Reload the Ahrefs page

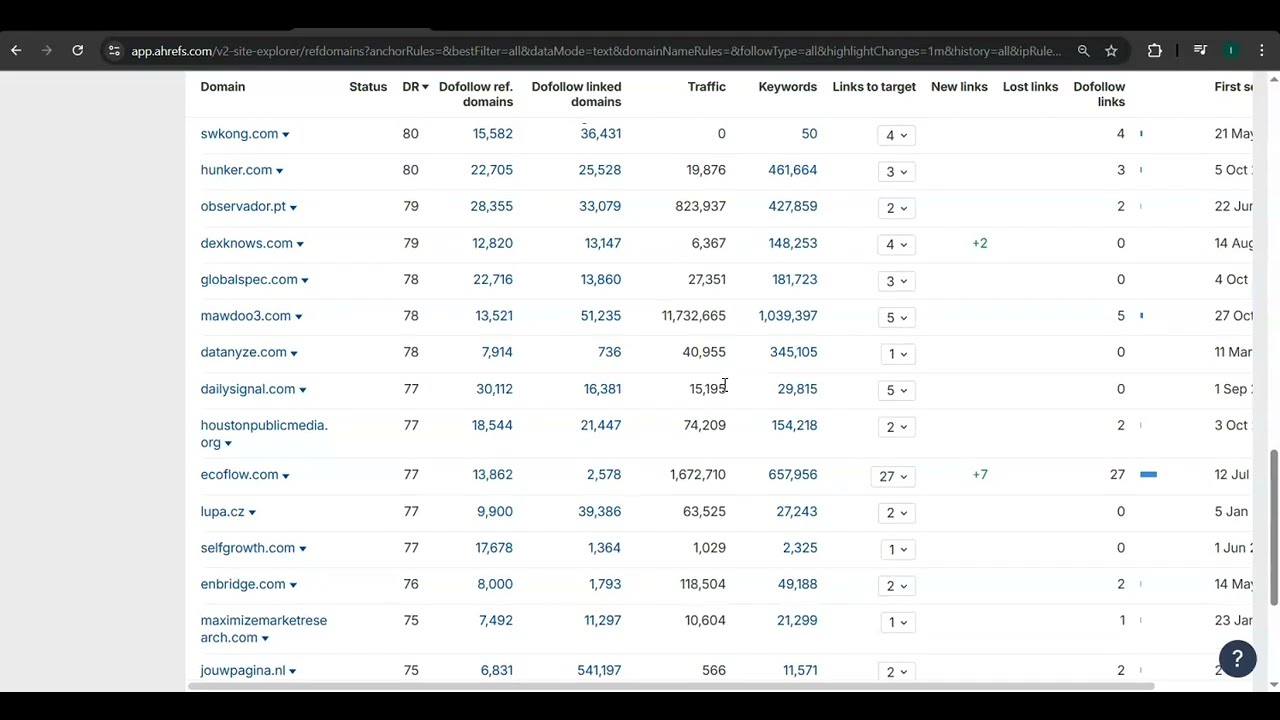pos(77,51)
